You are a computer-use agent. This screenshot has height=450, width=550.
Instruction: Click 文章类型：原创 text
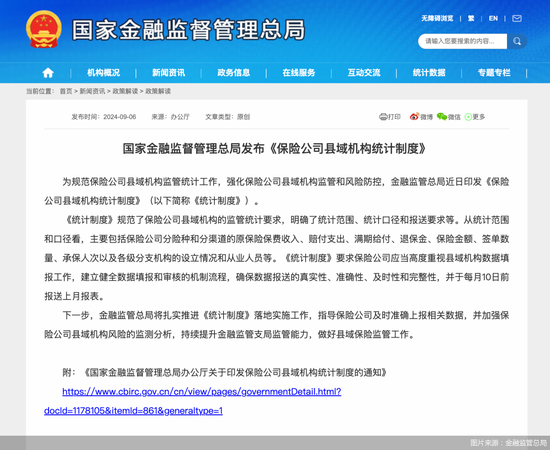[228, 117]
